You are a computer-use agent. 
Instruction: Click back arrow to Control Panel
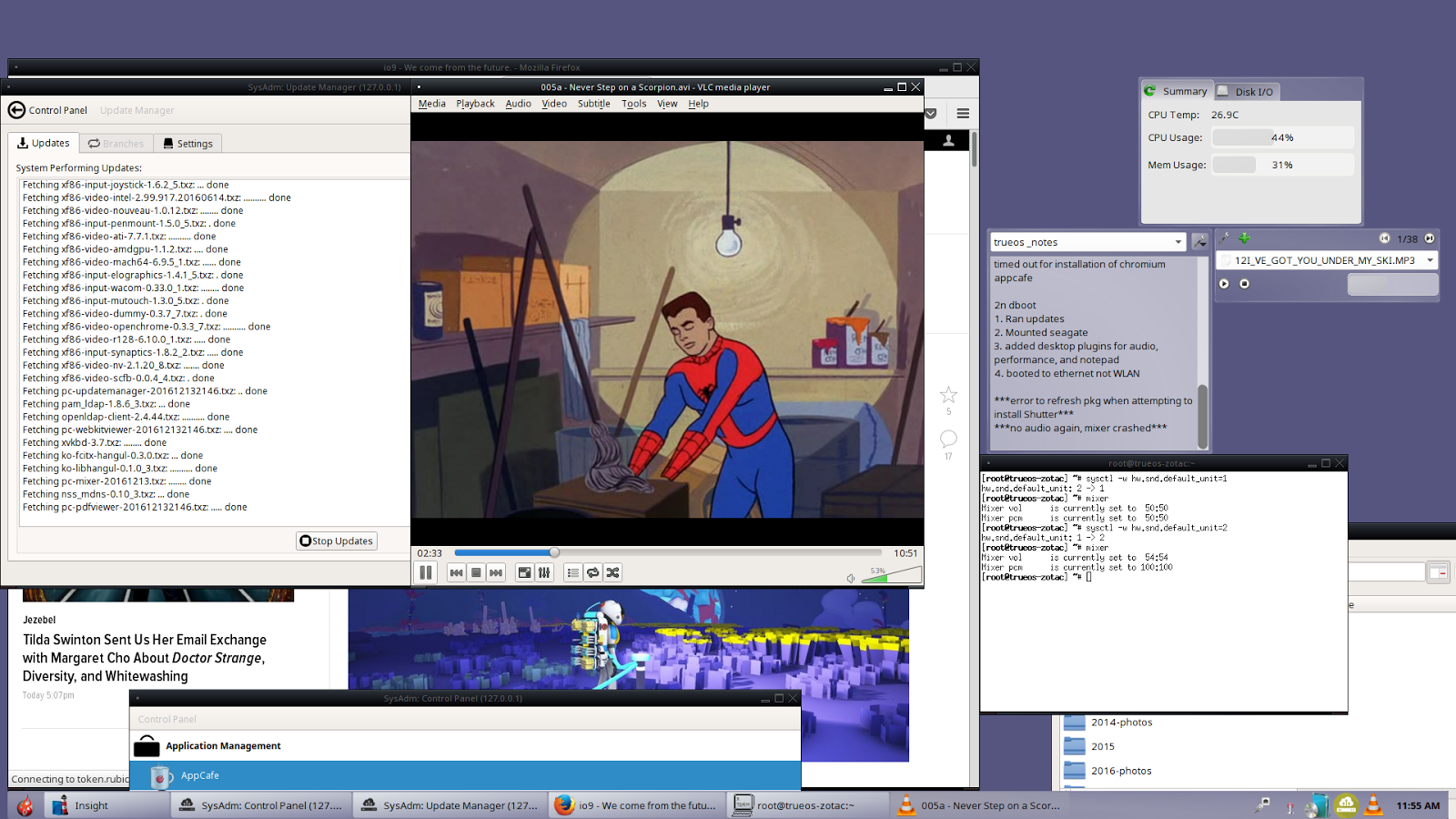tap(16, 110)
